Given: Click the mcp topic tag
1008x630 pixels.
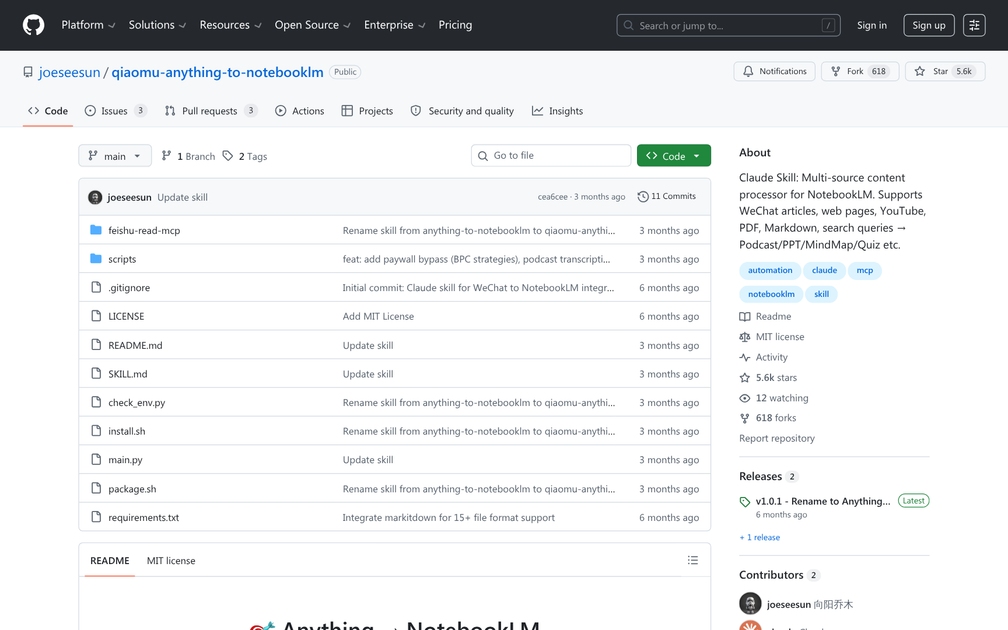Looking at the screenshot, I should coord(865,271).
